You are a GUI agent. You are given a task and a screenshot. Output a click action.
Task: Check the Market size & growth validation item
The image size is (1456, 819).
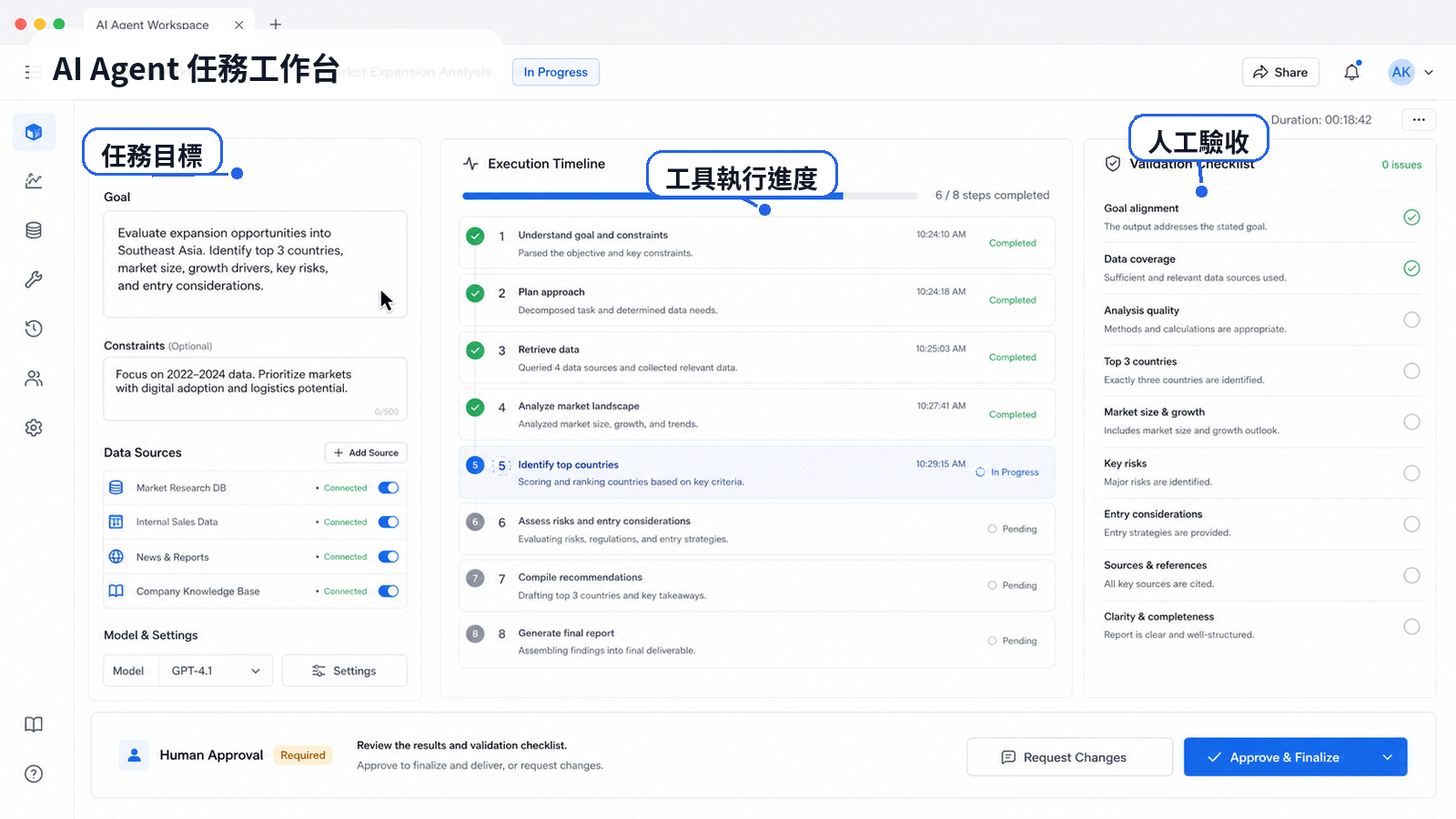1411,421
